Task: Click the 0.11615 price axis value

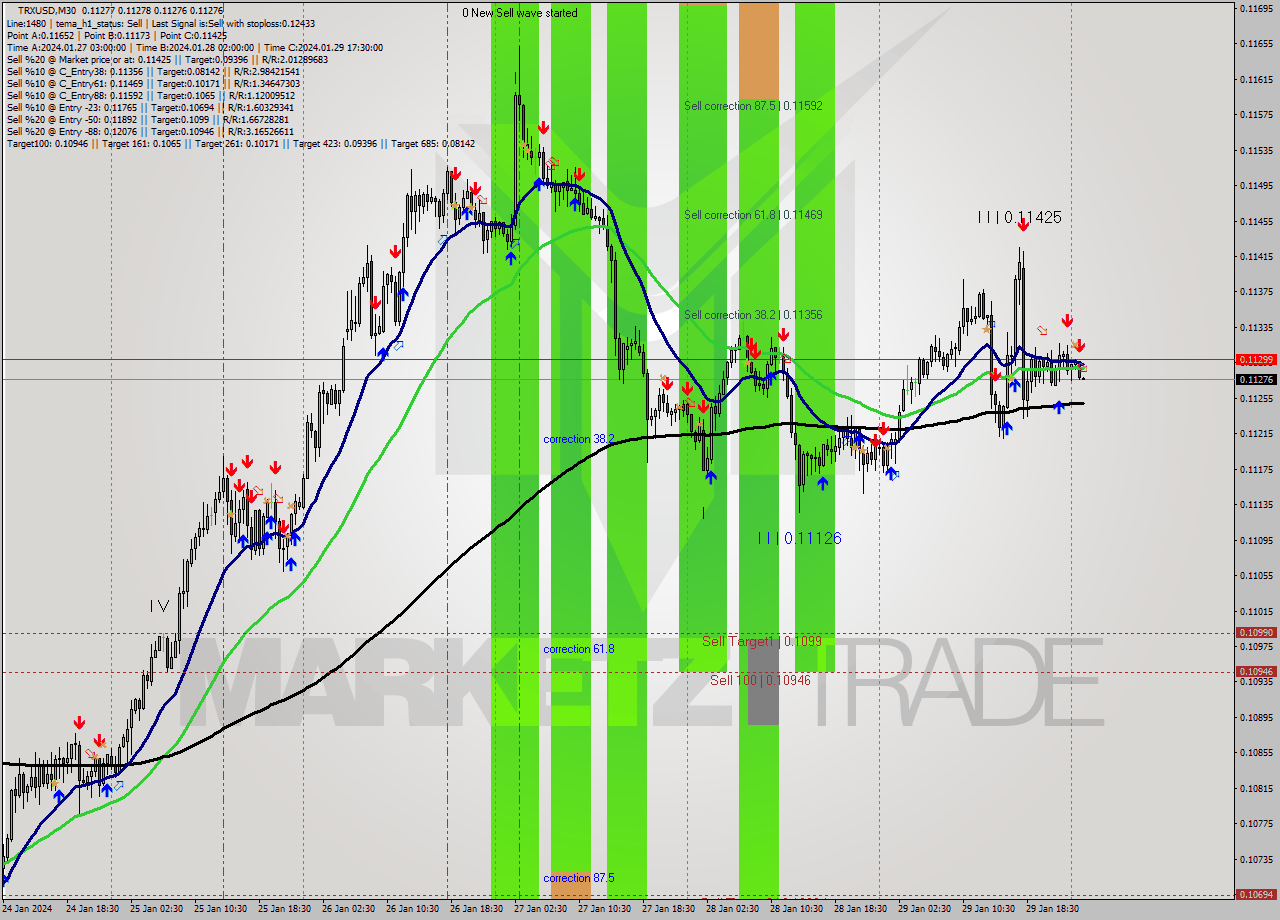Action: pos(1255,79)
